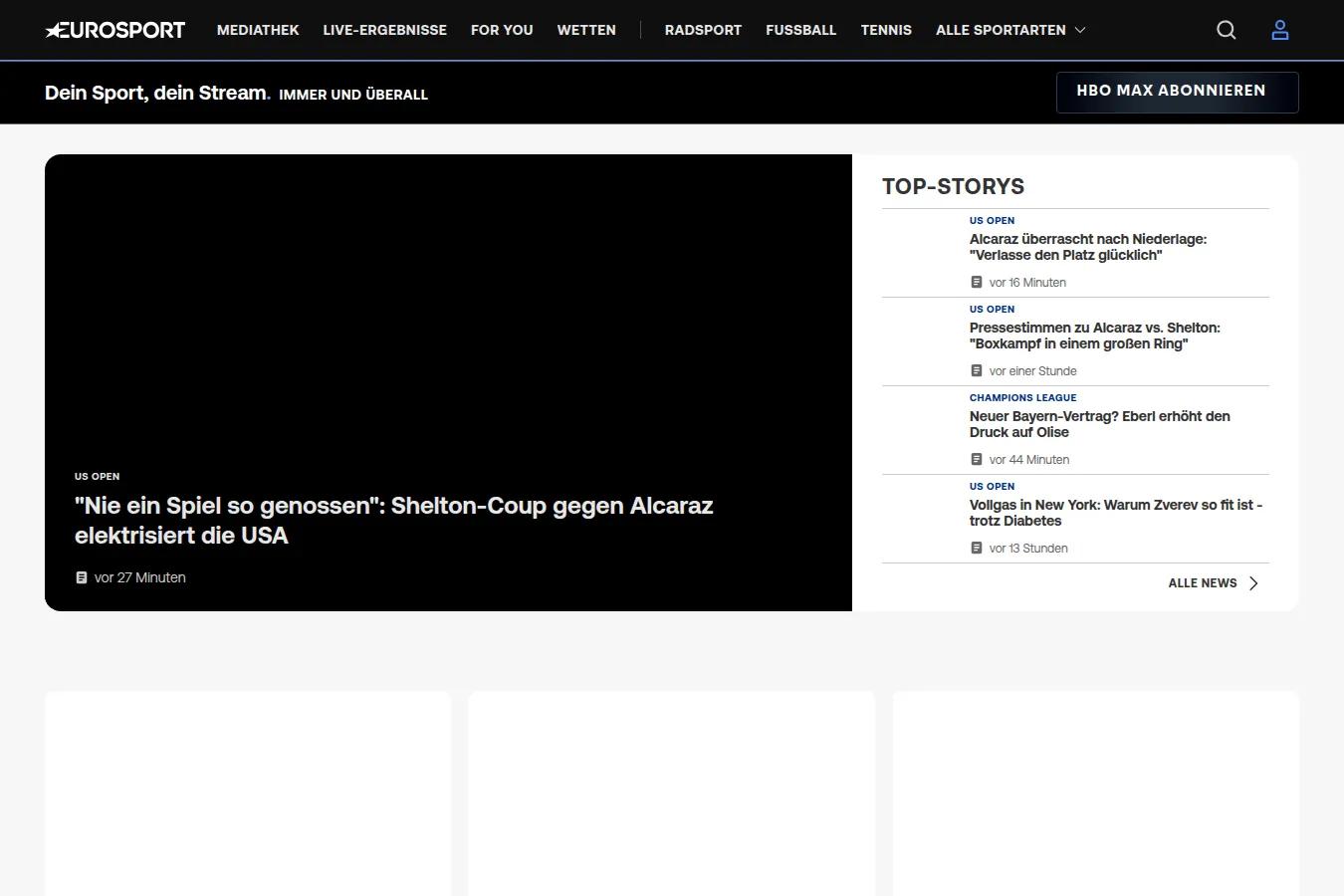Click the arrow next to Alle News
1344x896 pixels.
1253,583
